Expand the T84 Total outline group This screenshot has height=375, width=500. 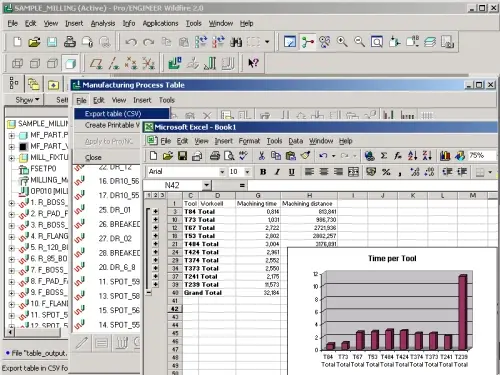(155, 212)
